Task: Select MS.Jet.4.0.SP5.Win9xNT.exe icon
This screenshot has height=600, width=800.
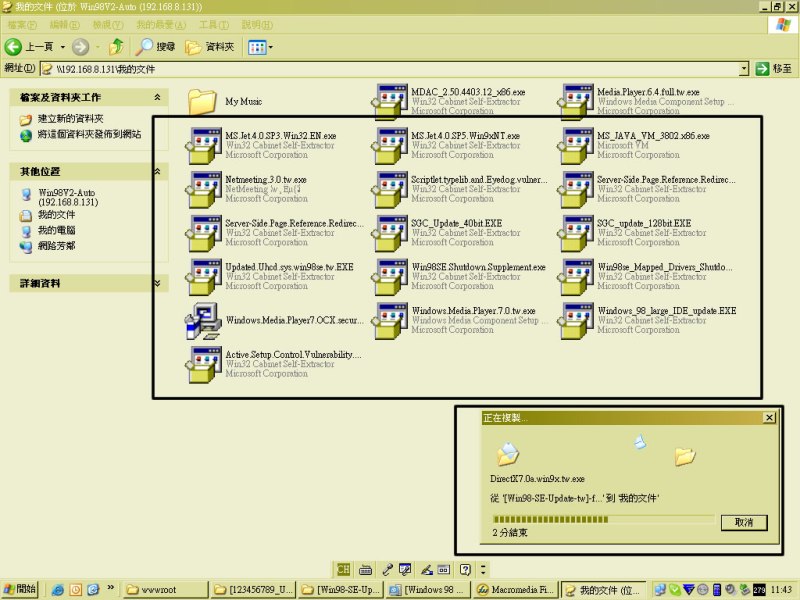Action: coord(390,145)
